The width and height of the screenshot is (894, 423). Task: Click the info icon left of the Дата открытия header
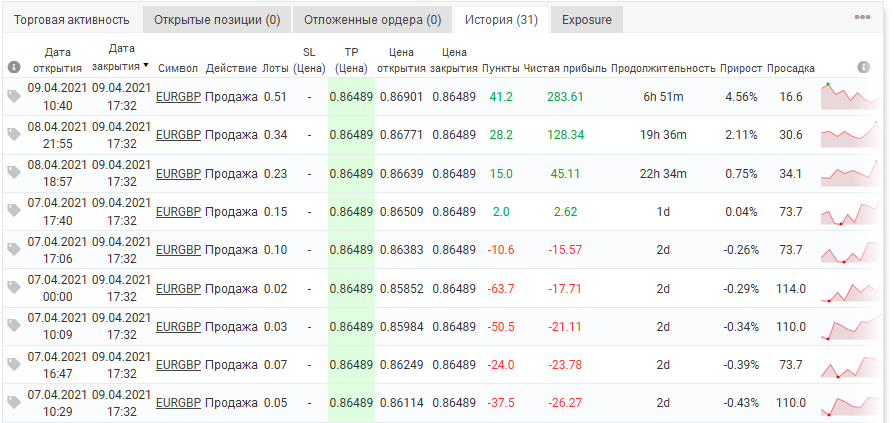(14, 67)
